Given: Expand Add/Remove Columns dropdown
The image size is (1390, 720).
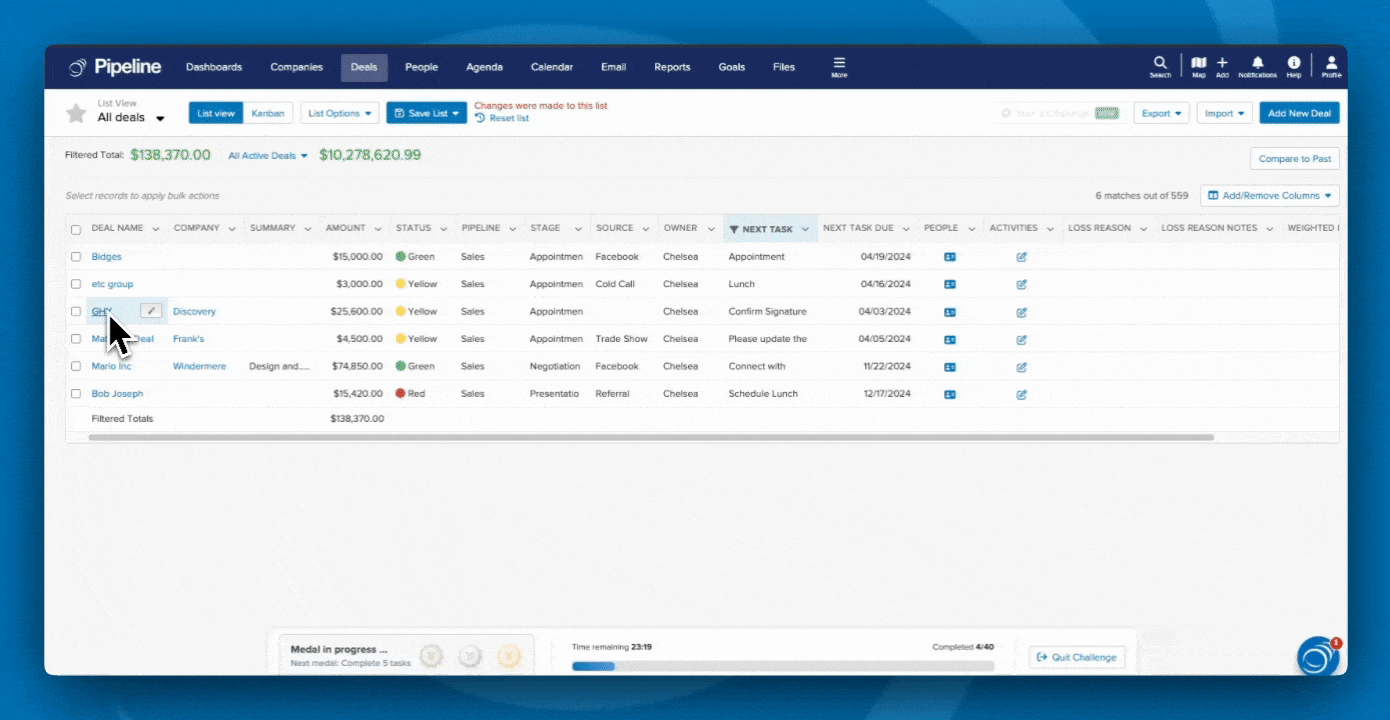Looking at the screenshot, I should pyautogui.click(x=1270, y=196).
